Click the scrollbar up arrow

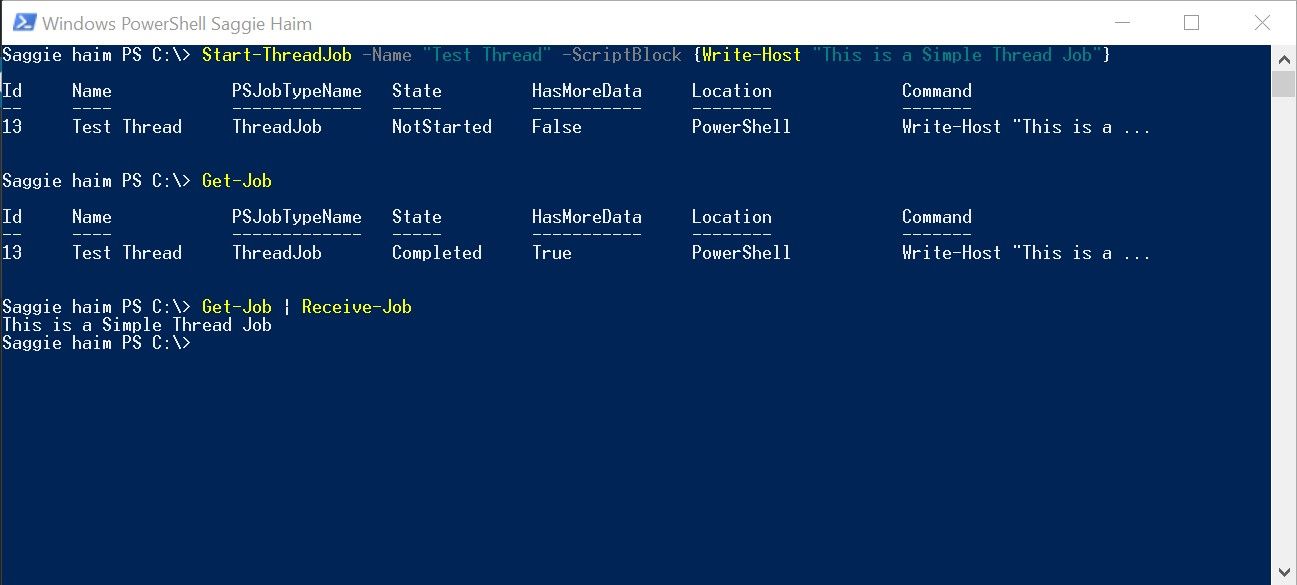coord(1284,56)
